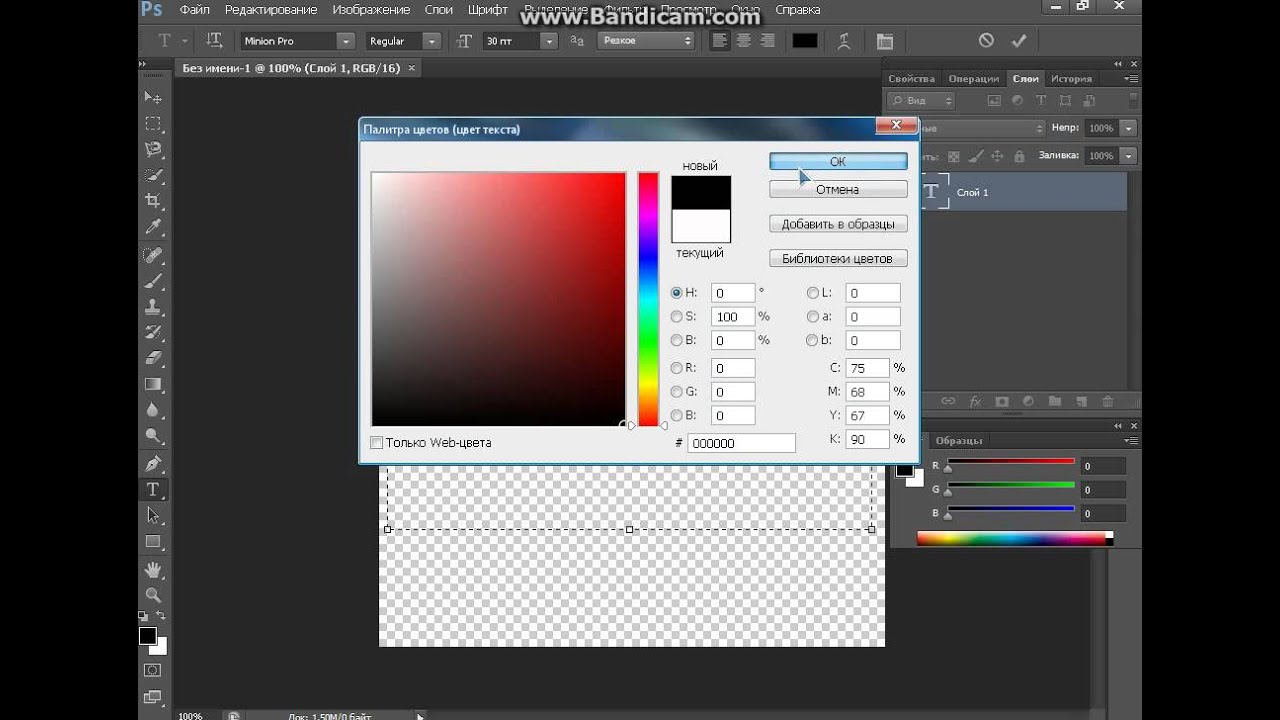Viewport: 1280px width, 720px height.
Task: Open the Layers panel flyout menu
Action: 1130,78
